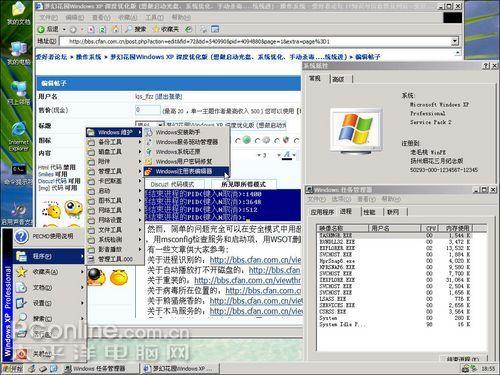The image size is (500, 375).
Task: Click 关机(U) shutdown in the Start menu
Action: click(49, 354)
